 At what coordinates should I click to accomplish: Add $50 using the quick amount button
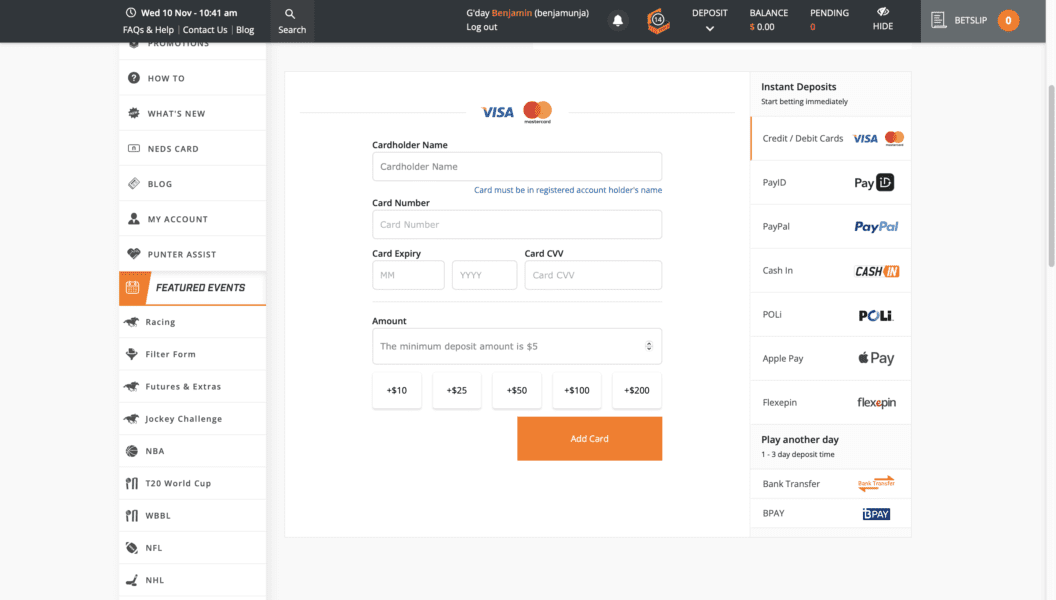(x=516, y=390)
